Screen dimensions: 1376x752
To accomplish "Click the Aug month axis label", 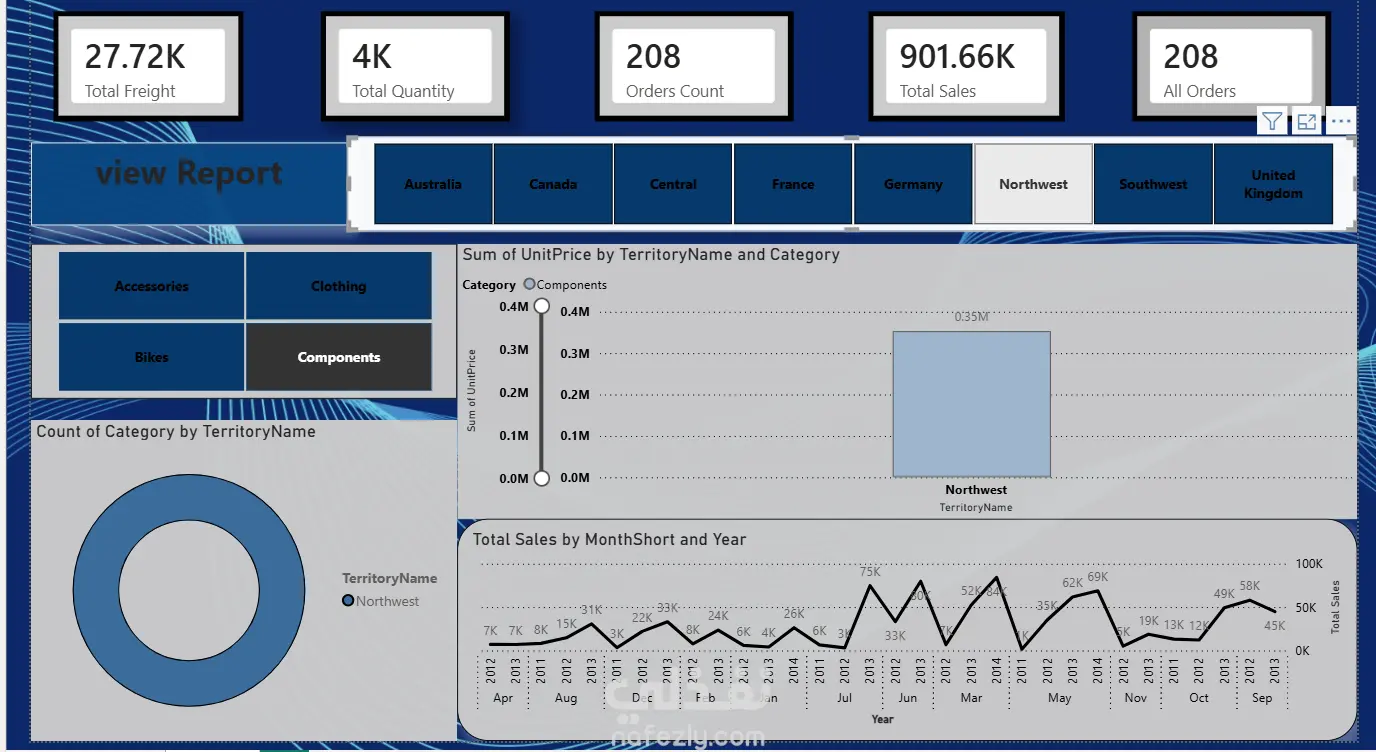I will coord(566,698).
